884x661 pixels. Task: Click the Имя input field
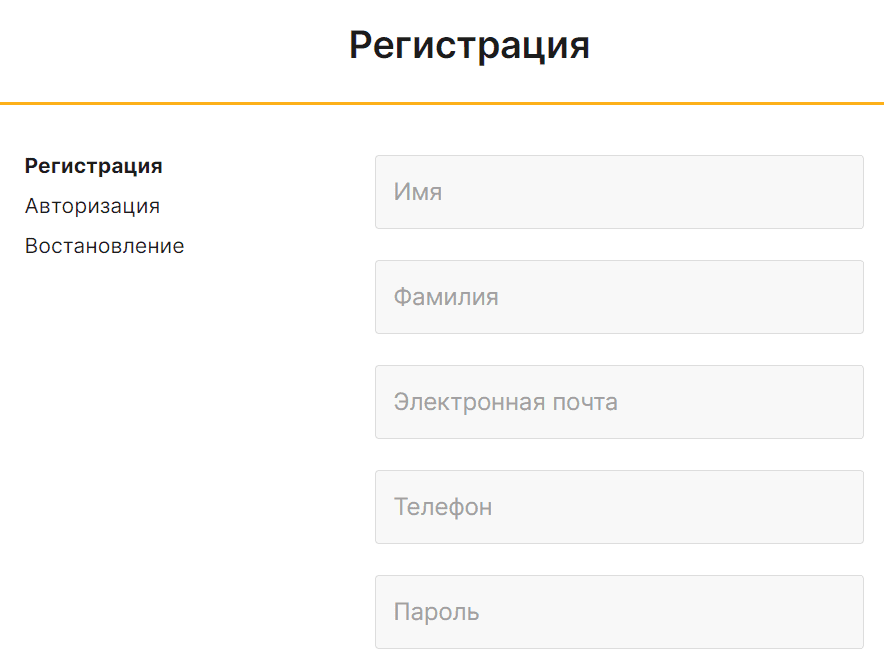pos(619,192)
